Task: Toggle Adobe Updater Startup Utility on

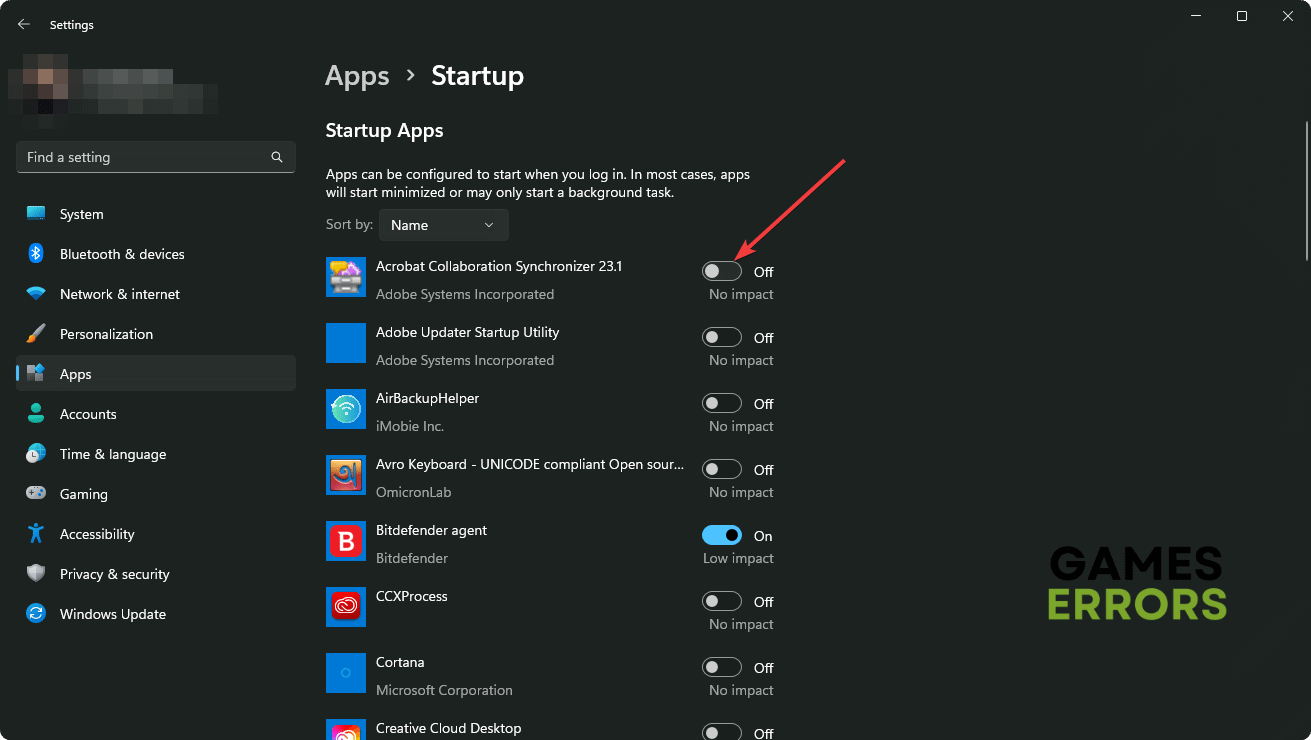Action: point(722,337)
